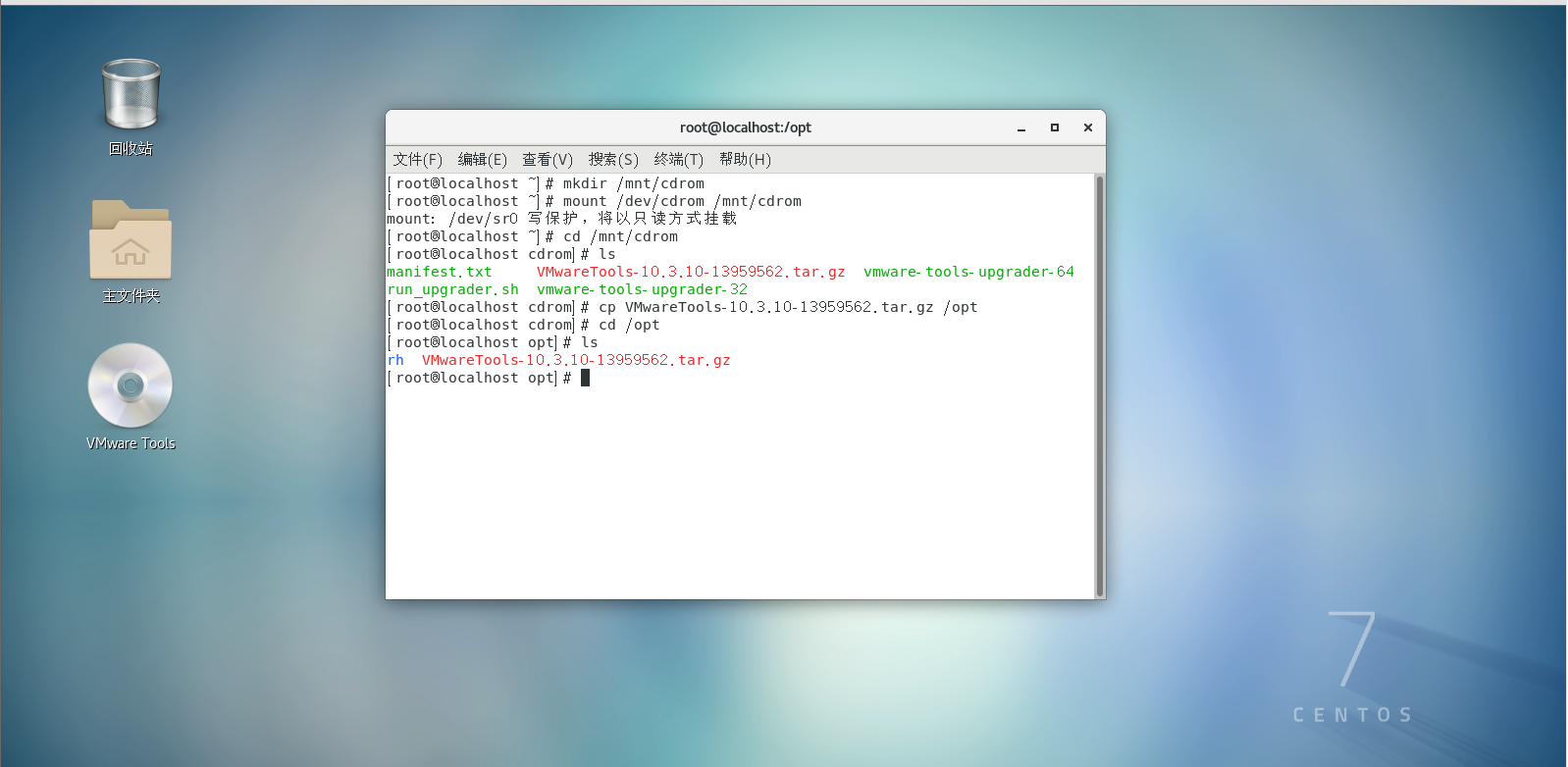
Task: Click VMwareTools tar.gz in the opt listing
Action: pyautogui.click(x=576, y=360)
